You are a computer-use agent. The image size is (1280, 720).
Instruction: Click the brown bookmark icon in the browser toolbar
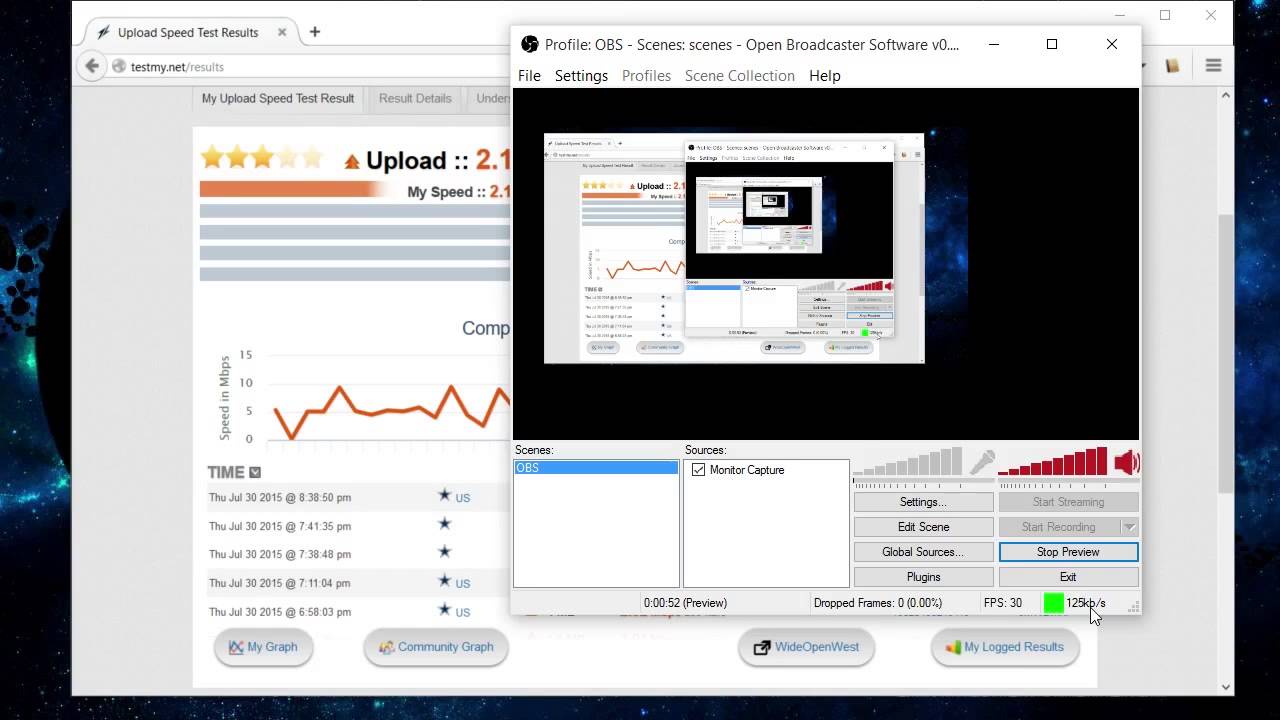coord(1172,66)
